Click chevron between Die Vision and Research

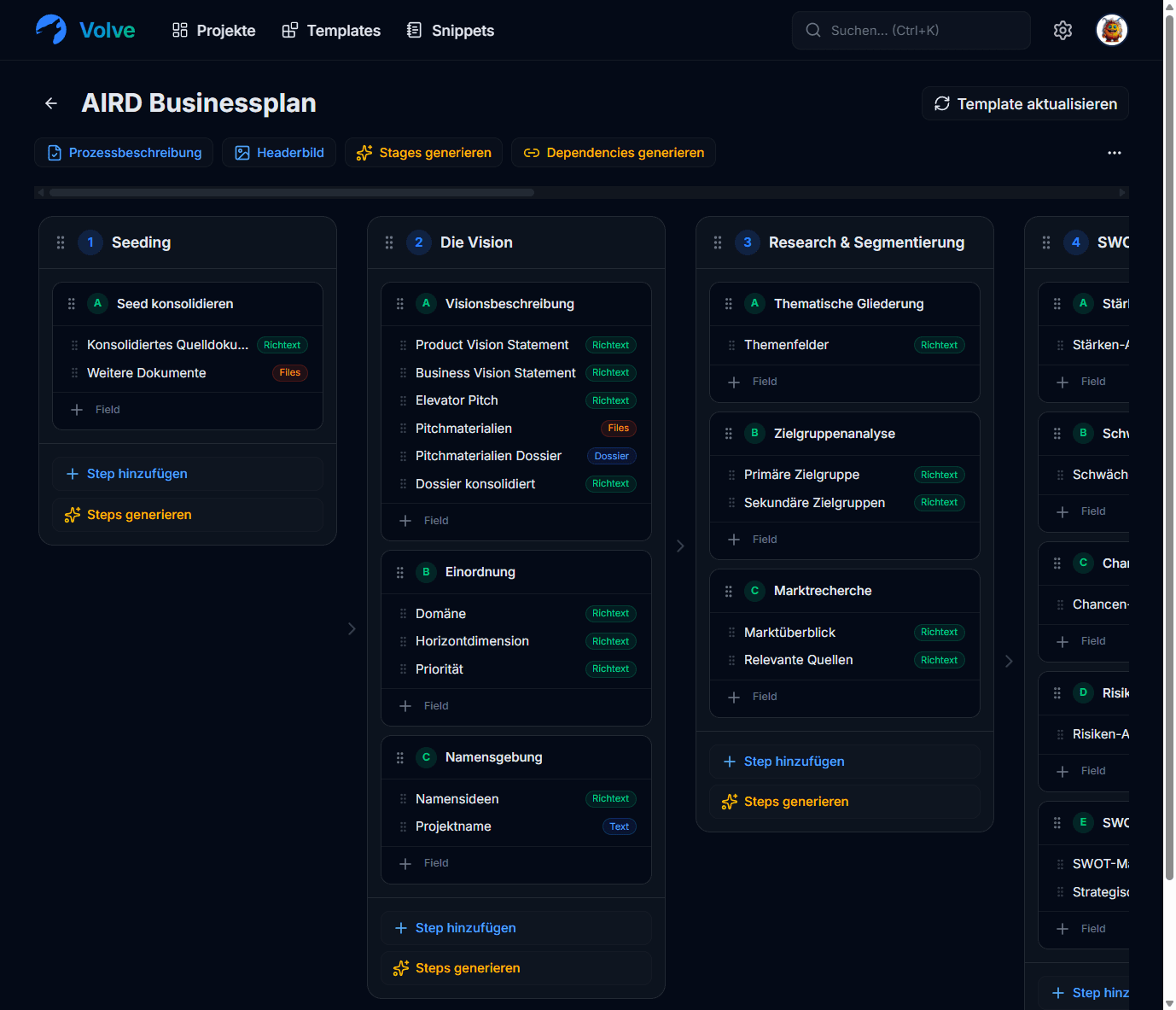680,546
